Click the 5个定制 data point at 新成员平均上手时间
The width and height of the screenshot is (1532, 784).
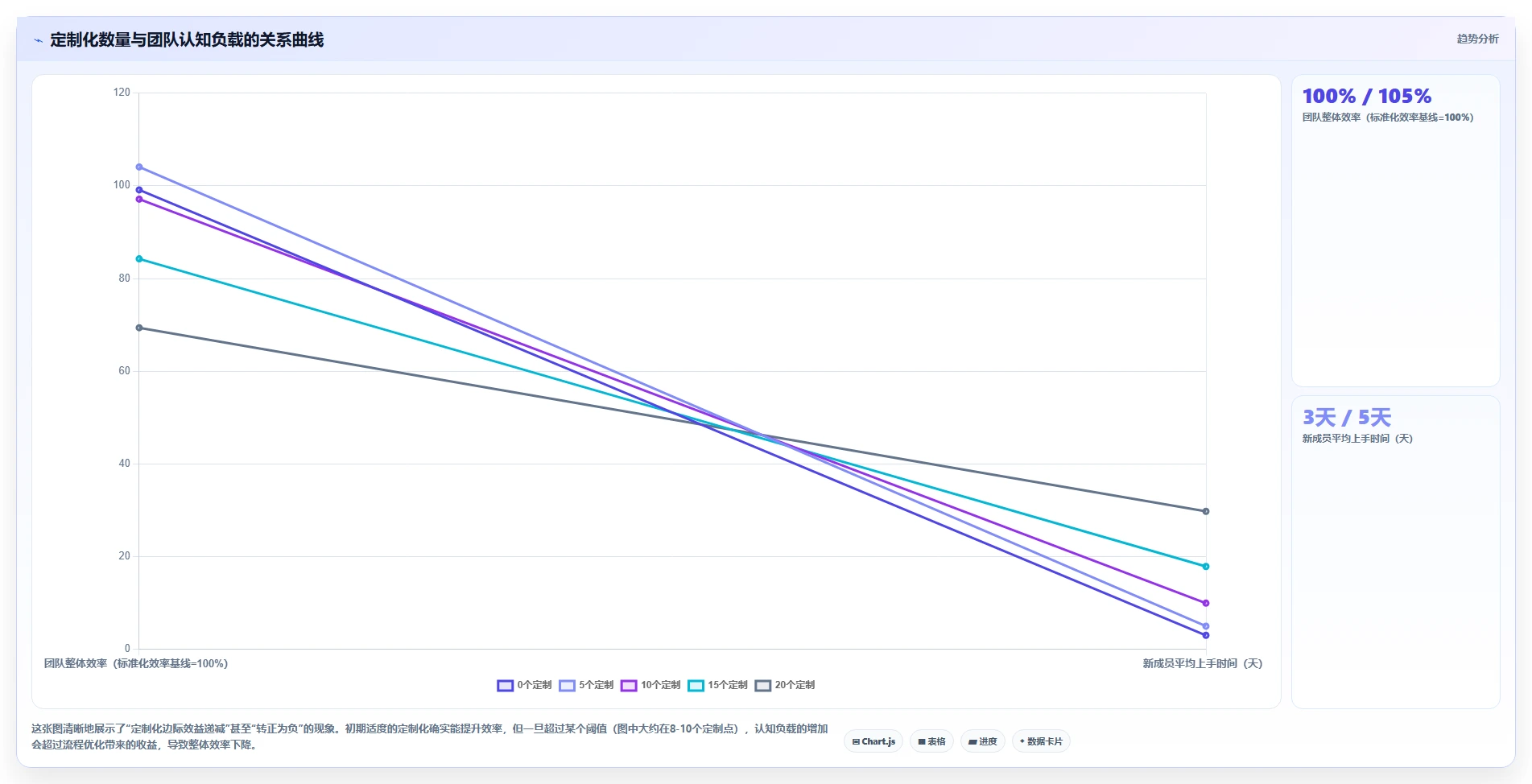(x=1206, y=626)
